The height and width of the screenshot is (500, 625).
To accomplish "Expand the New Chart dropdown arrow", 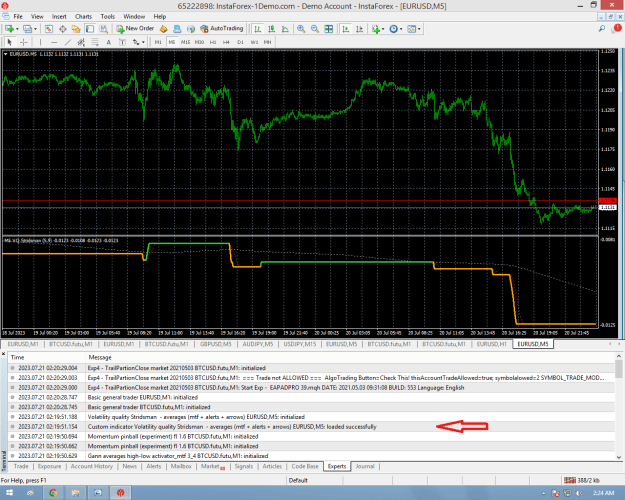I will (17, 29).
